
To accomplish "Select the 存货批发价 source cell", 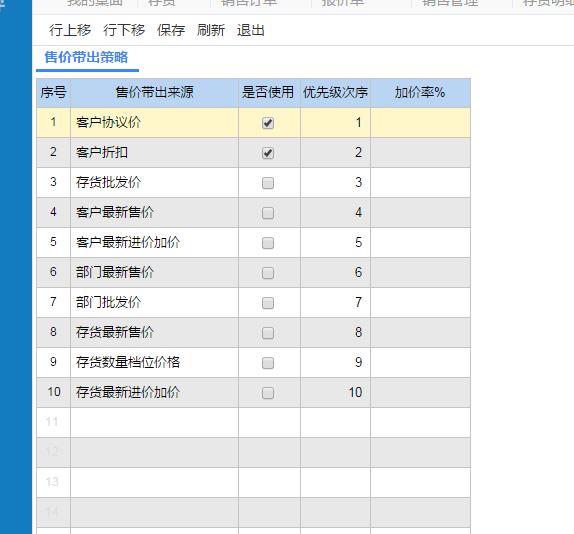I will (154, 183).
